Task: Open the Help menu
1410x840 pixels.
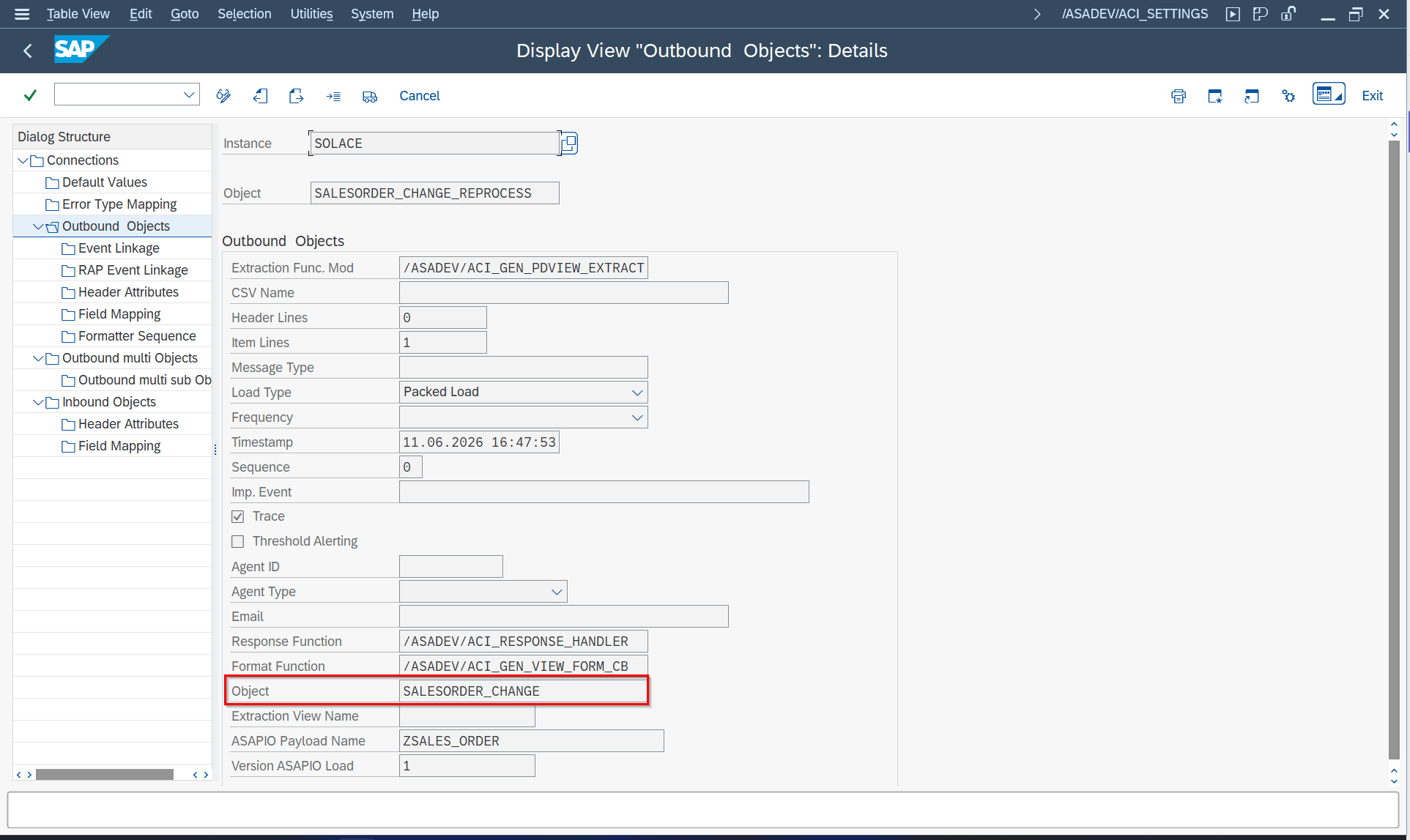Action: [425, 14]
